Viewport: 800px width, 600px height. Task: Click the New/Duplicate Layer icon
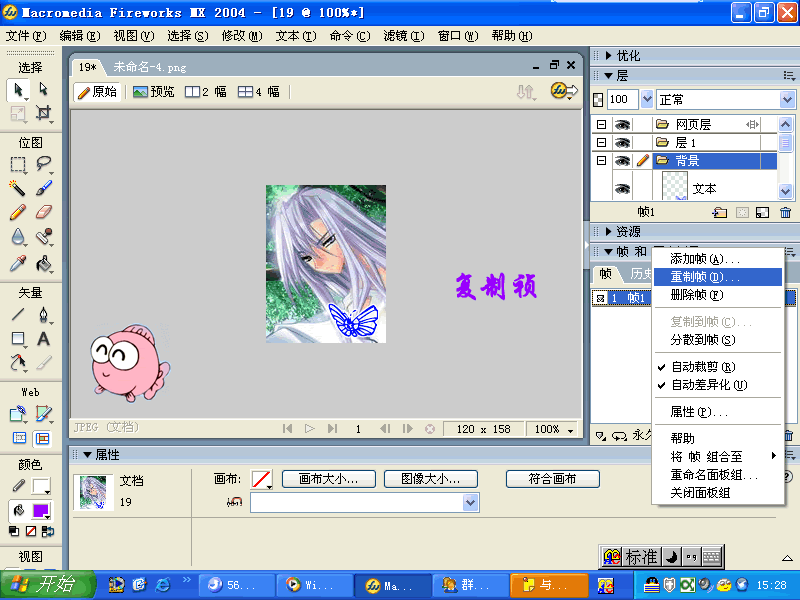click(720, 212)
